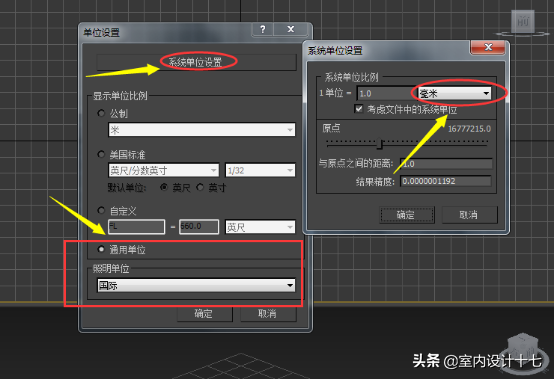Screen dimensions: 554x380
Task: Open the 英尺 custom unit dropdown
Action: 260,227
